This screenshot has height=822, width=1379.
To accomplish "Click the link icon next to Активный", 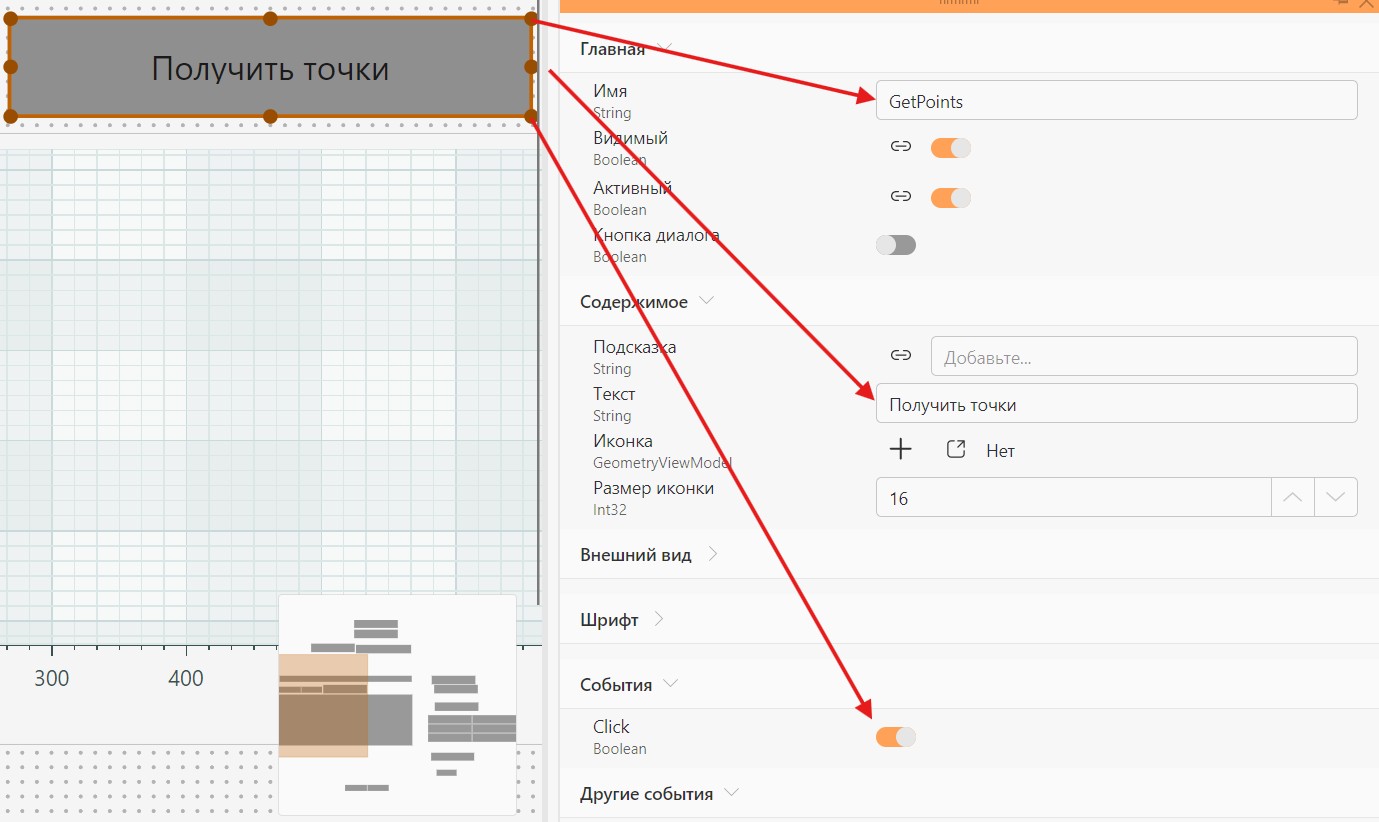I will tap(901, 197).
